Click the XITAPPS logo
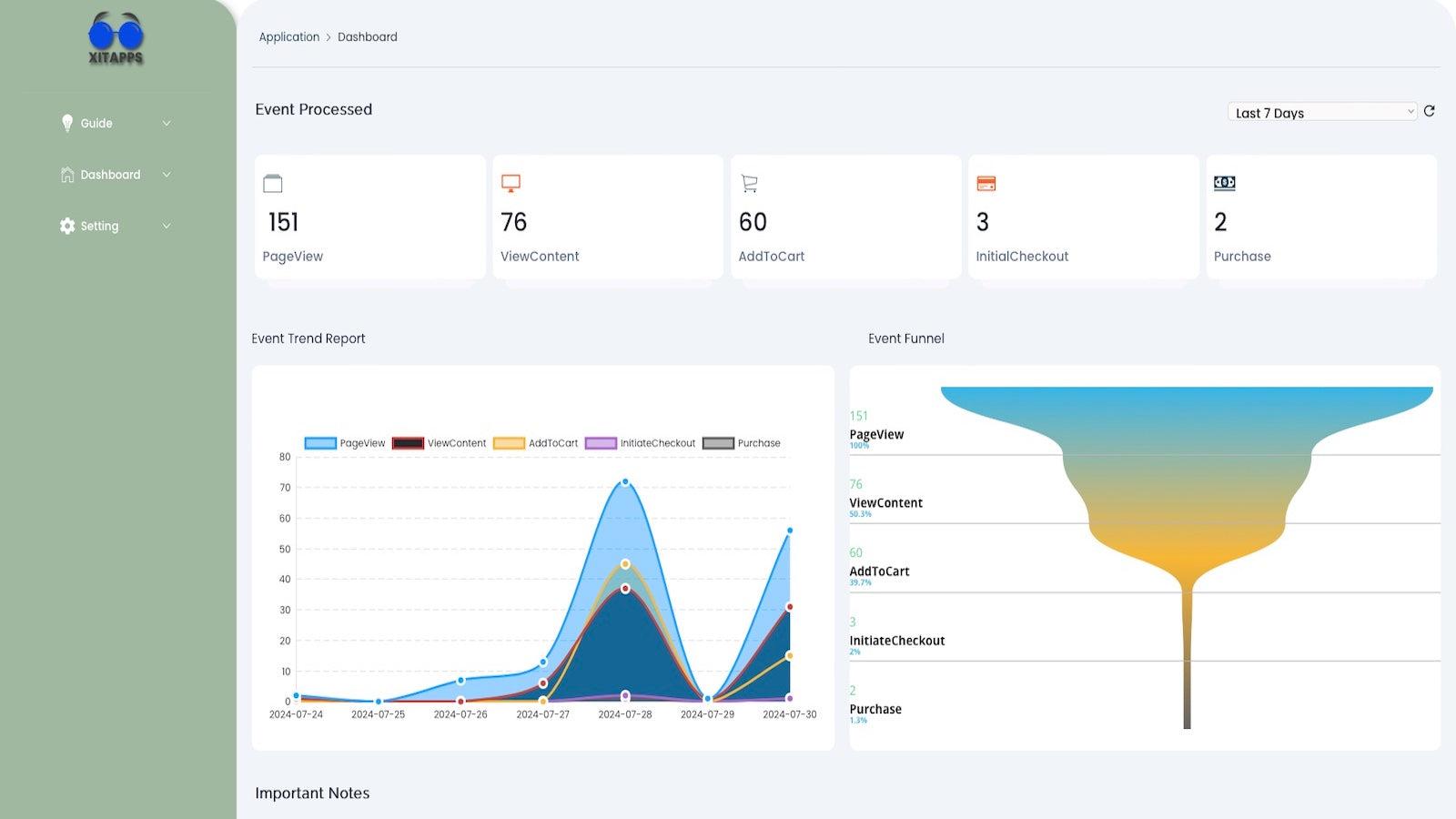This screenshot has height=819, width=1456. point(116,38)
